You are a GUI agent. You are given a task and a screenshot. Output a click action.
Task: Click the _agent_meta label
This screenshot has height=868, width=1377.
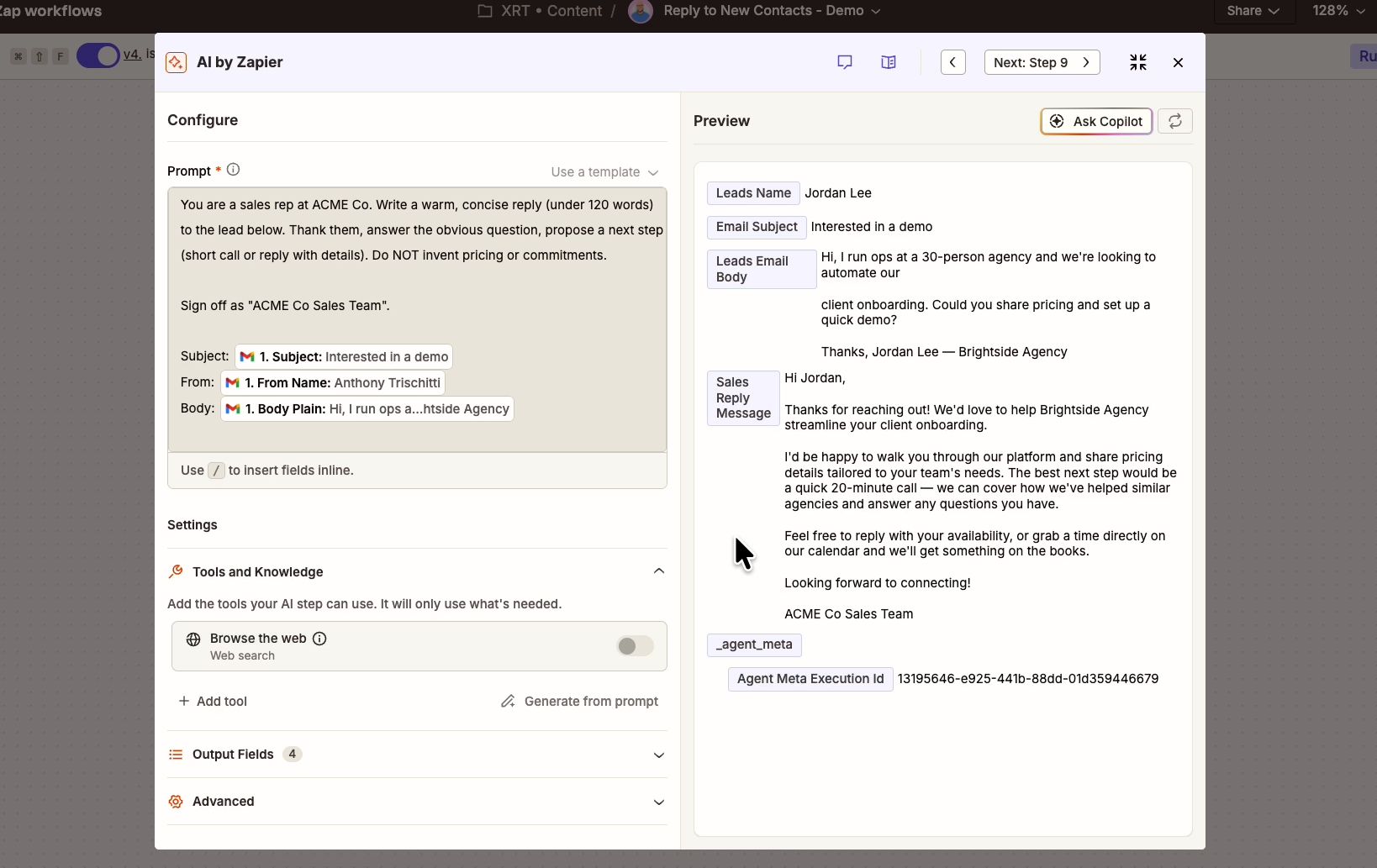754,644
